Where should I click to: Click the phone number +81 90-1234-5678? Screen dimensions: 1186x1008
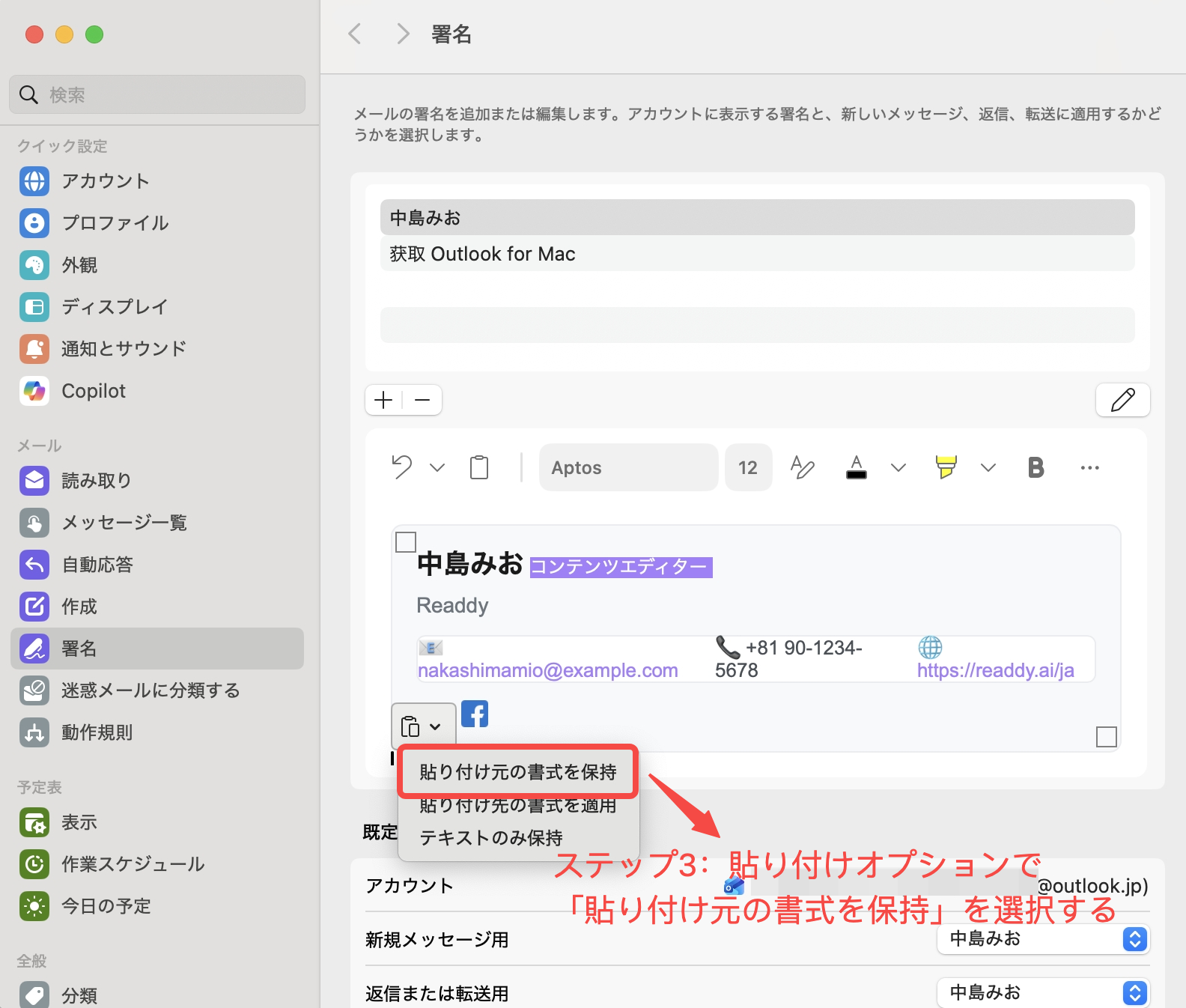point(789,659)
